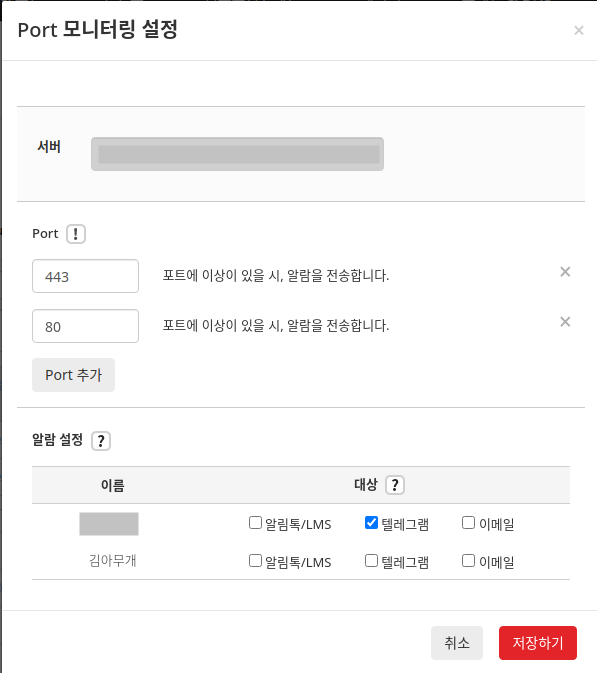This screenshot has width=597, height=673.
Task: Delete the port 80 entry
Action: tap(565, 322)
